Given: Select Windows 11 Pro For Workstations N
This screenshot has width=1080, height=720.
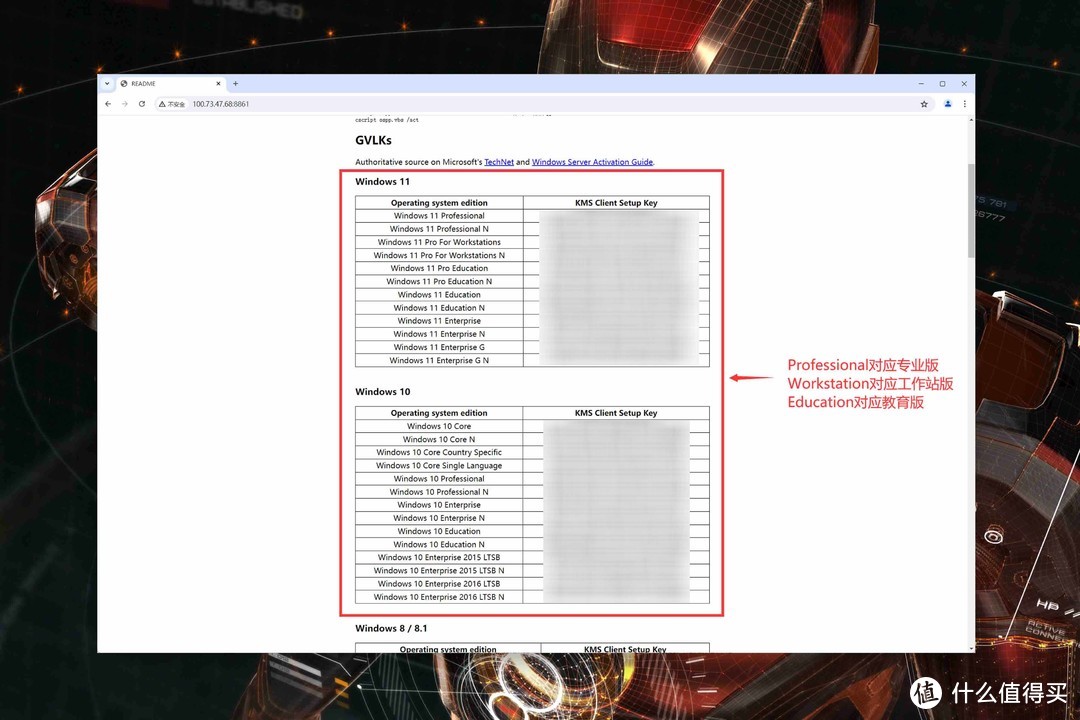Looking at the screenshot, I should pyautogui.click(x=532, y=255).
